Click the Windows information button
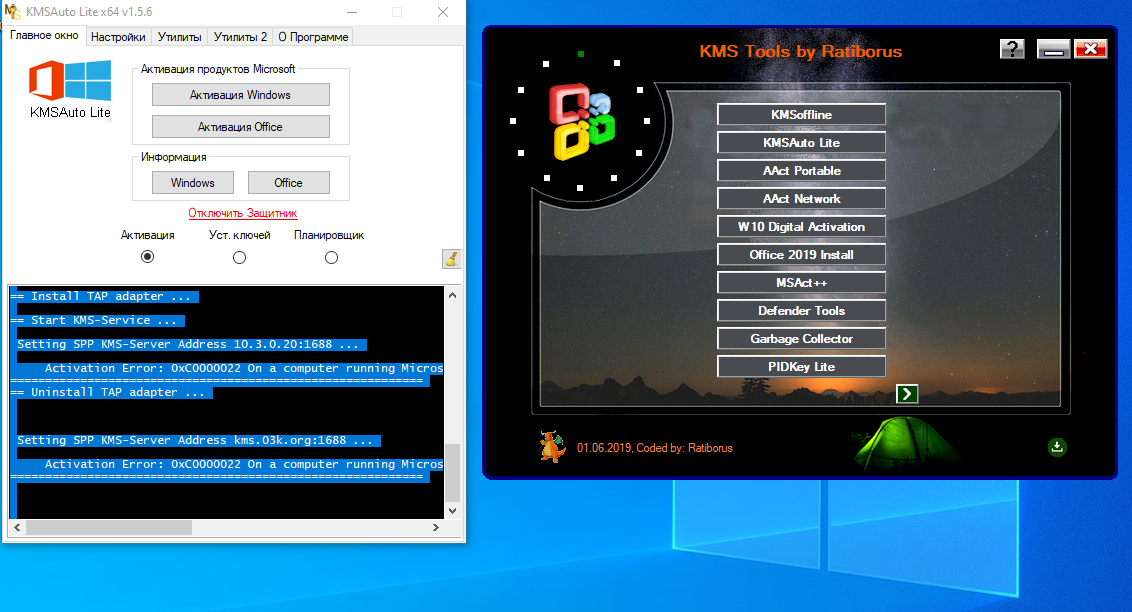The width and height of the screenshot is (1132, 612). (193, 183)
